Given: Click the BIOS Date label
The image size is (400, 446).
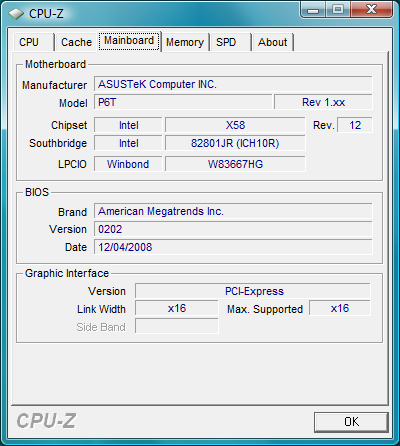Looking at the screenshot, I should [x=76, y=247].
